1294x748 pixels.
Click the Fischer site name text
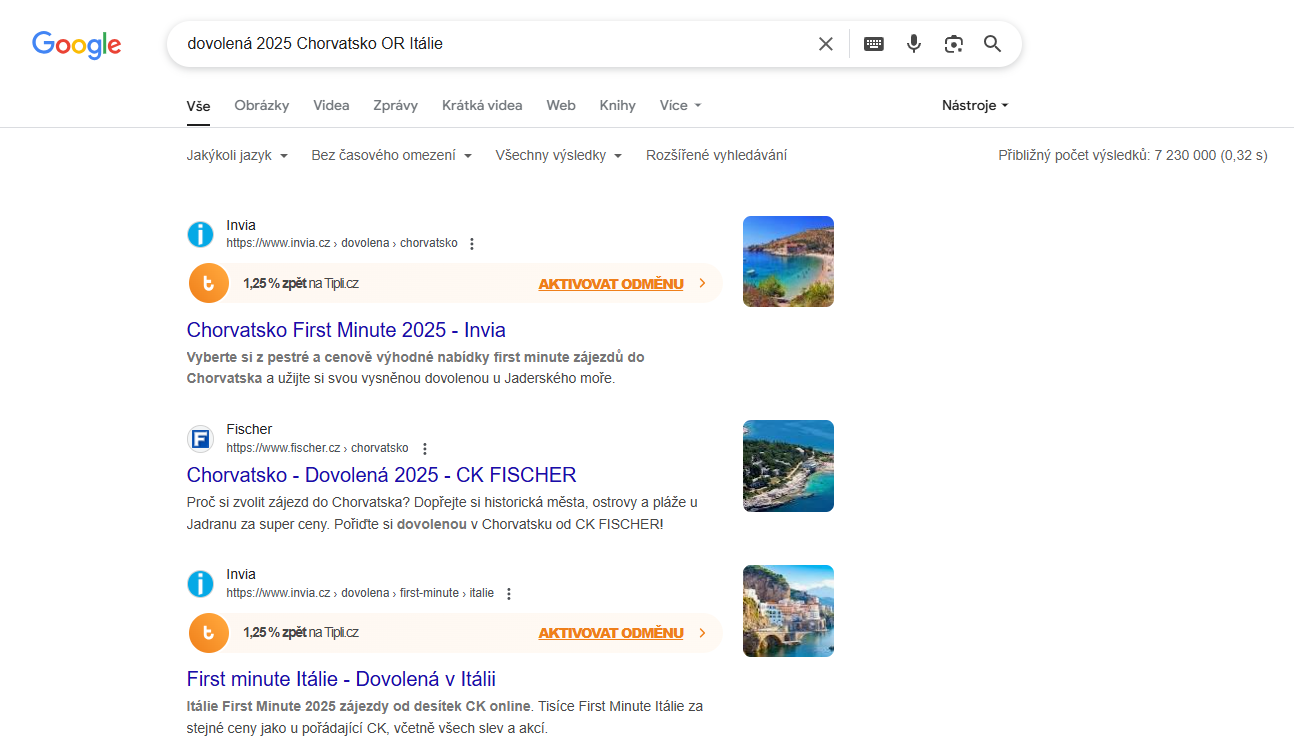(249, 429)
